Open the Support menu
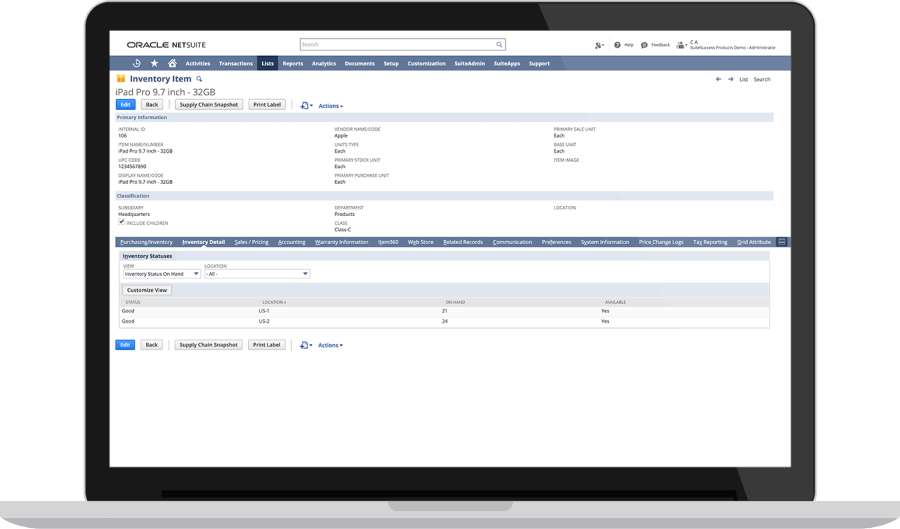The height and width of the screenshot is (529, 900). coord(539,63)
